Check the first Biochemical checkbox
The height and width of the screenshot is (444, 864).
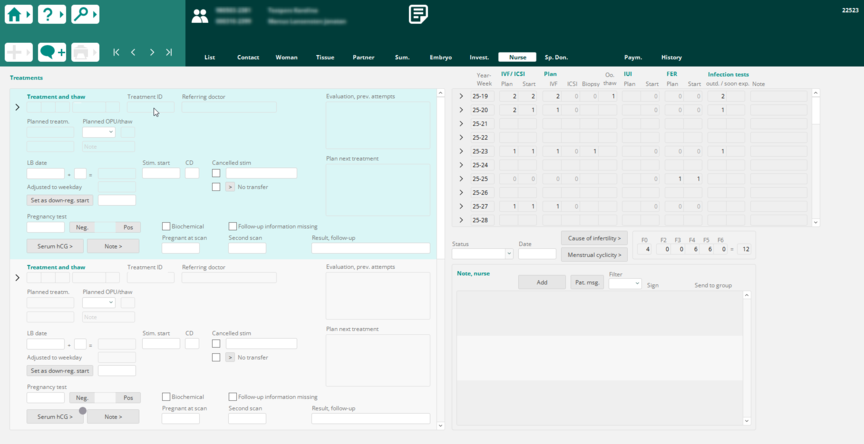pos(166,227)
